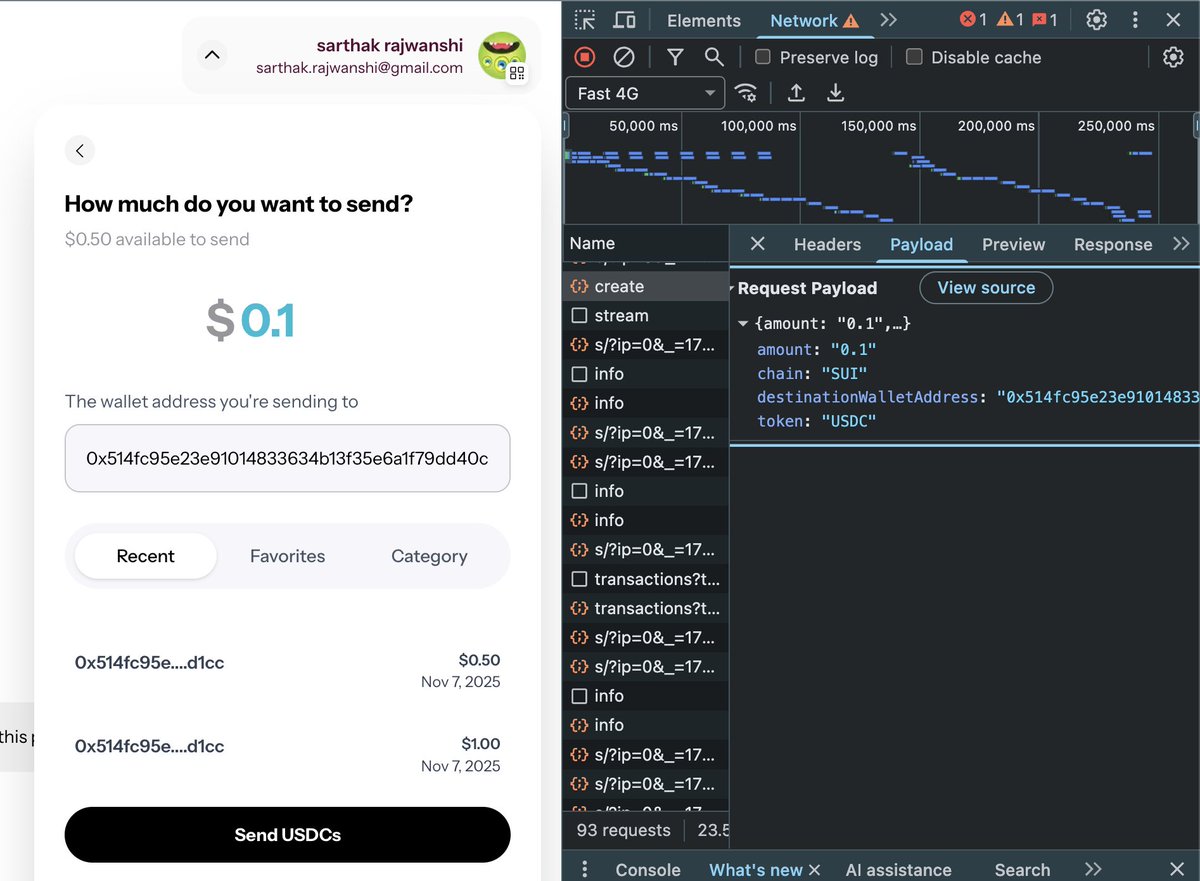Toggle the device toolbar icon
The width and height of the screenshot is (1200, 881).
click(x=624, y=20)
